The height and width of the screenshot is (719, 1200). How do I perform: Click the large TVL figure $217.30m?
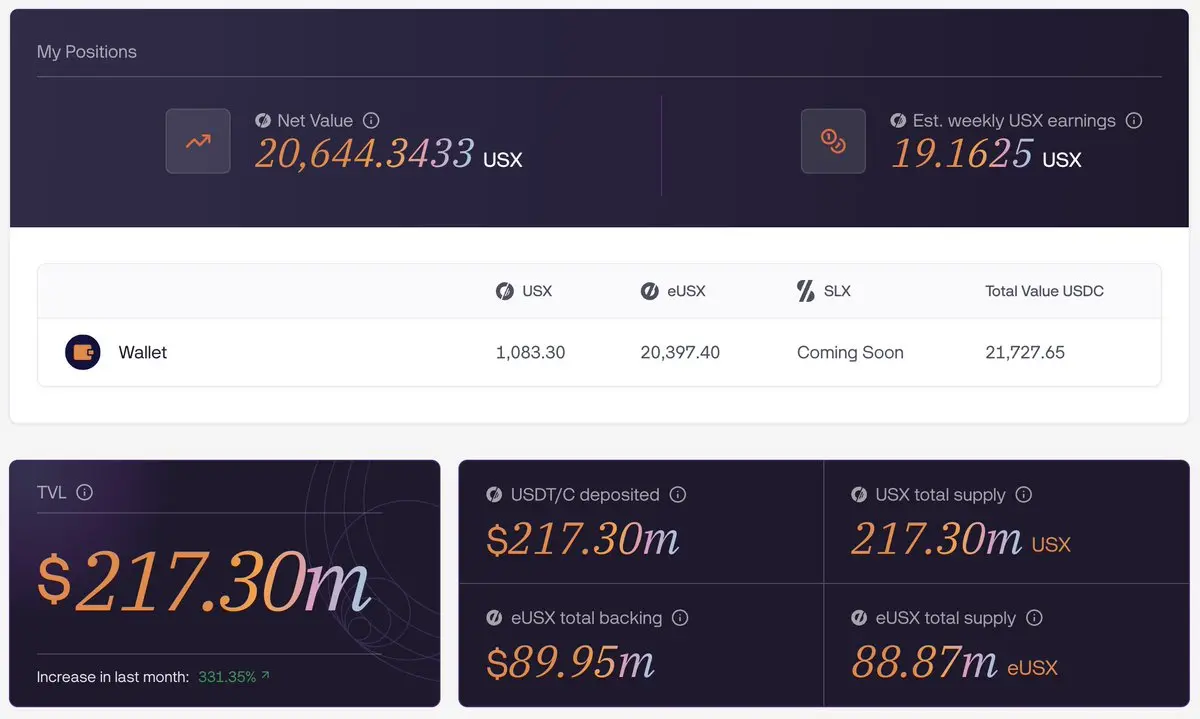(204, 583)
